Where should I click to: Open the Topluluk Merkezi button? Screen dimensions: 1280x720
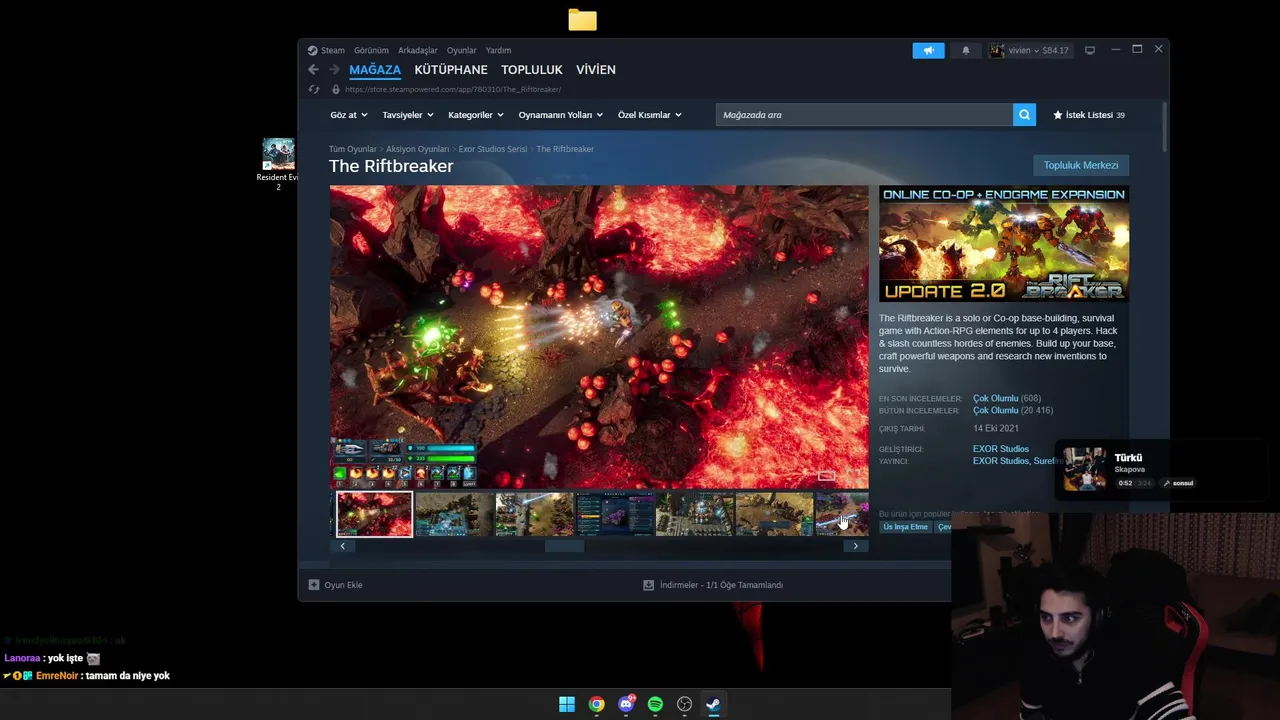[x=1081, y=165]
